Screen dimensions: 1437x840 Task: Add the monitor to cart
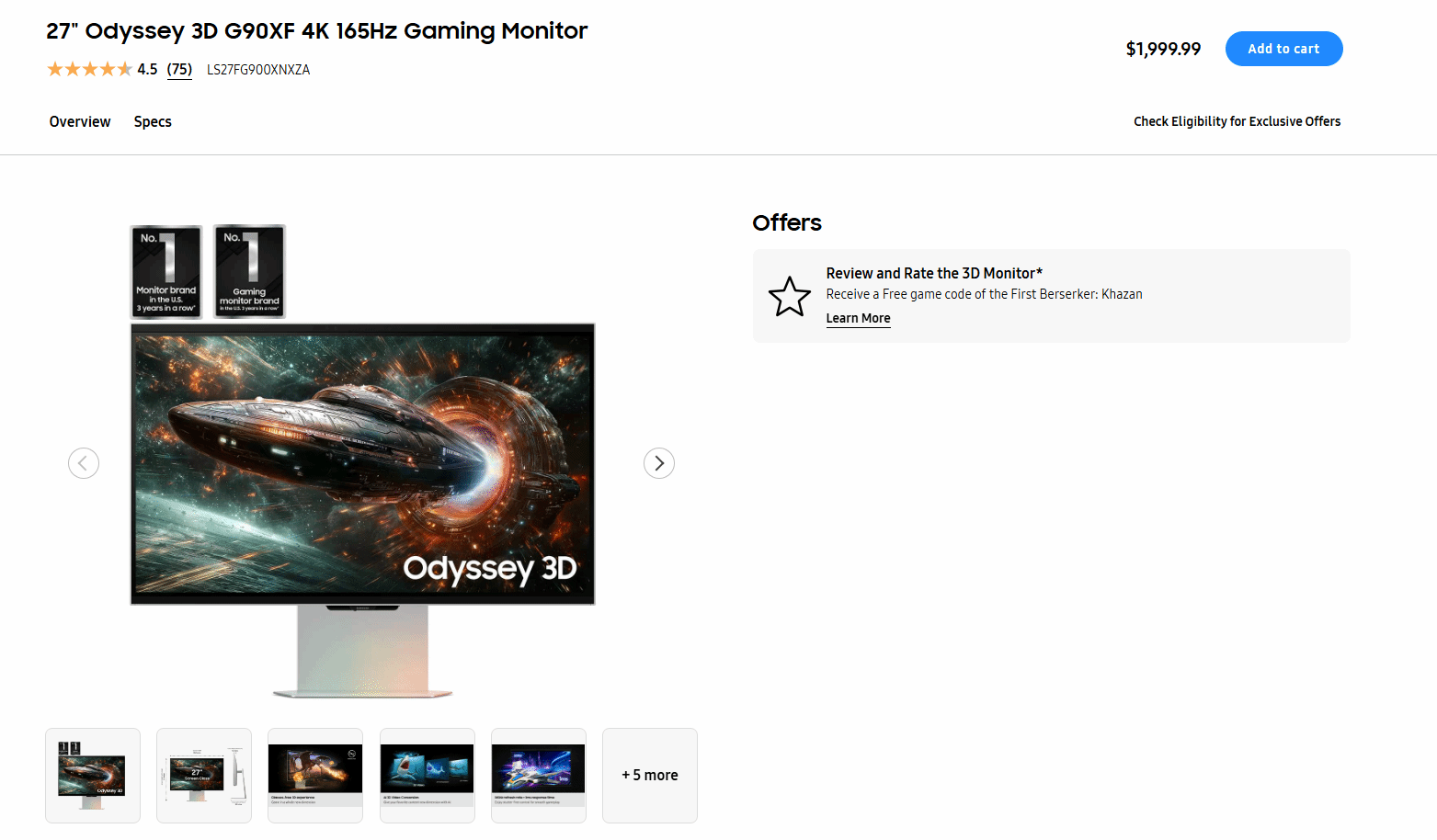pos(1283,49)
